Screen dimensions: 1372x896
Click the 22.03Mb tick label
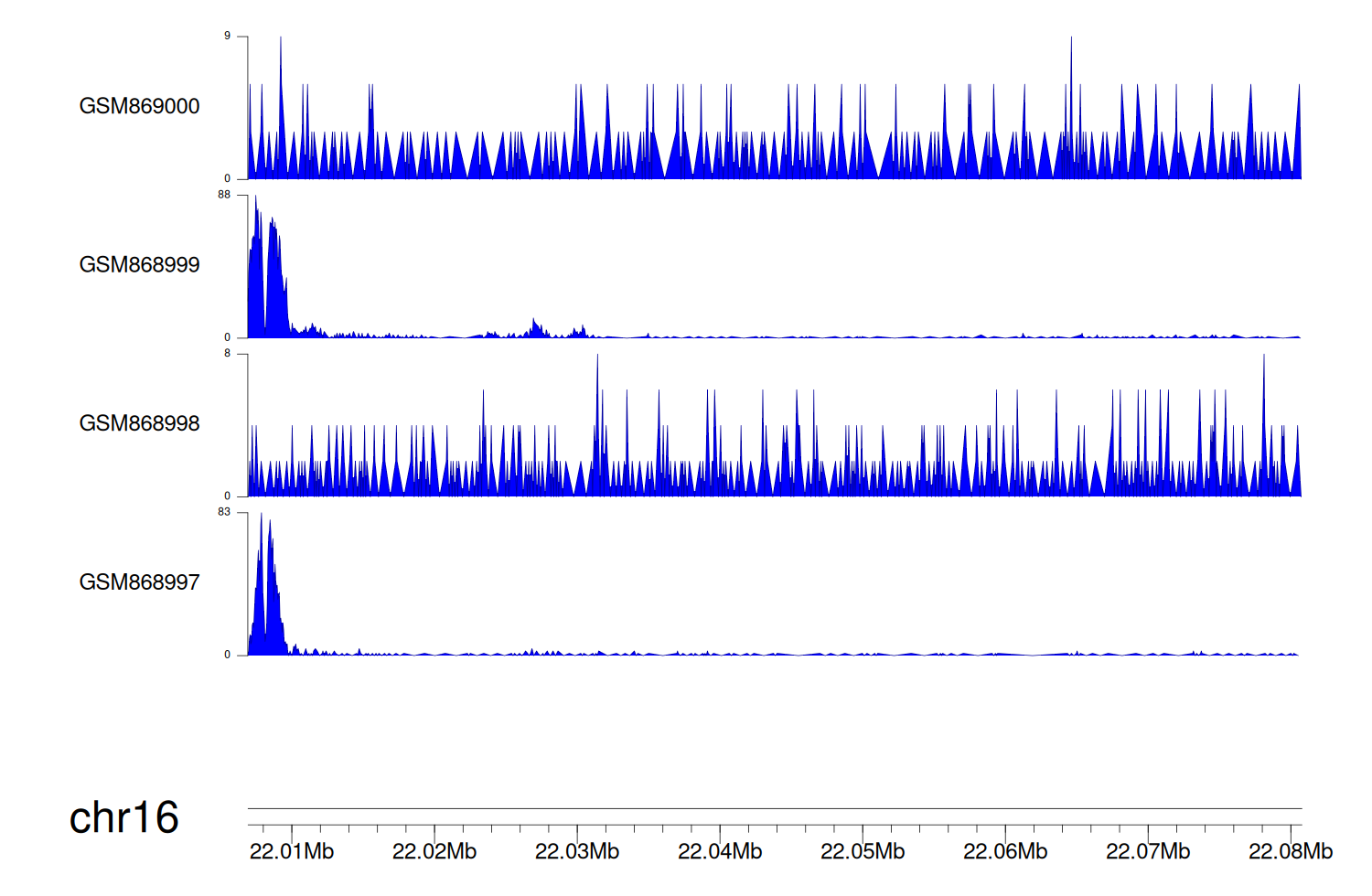(577, 852)
